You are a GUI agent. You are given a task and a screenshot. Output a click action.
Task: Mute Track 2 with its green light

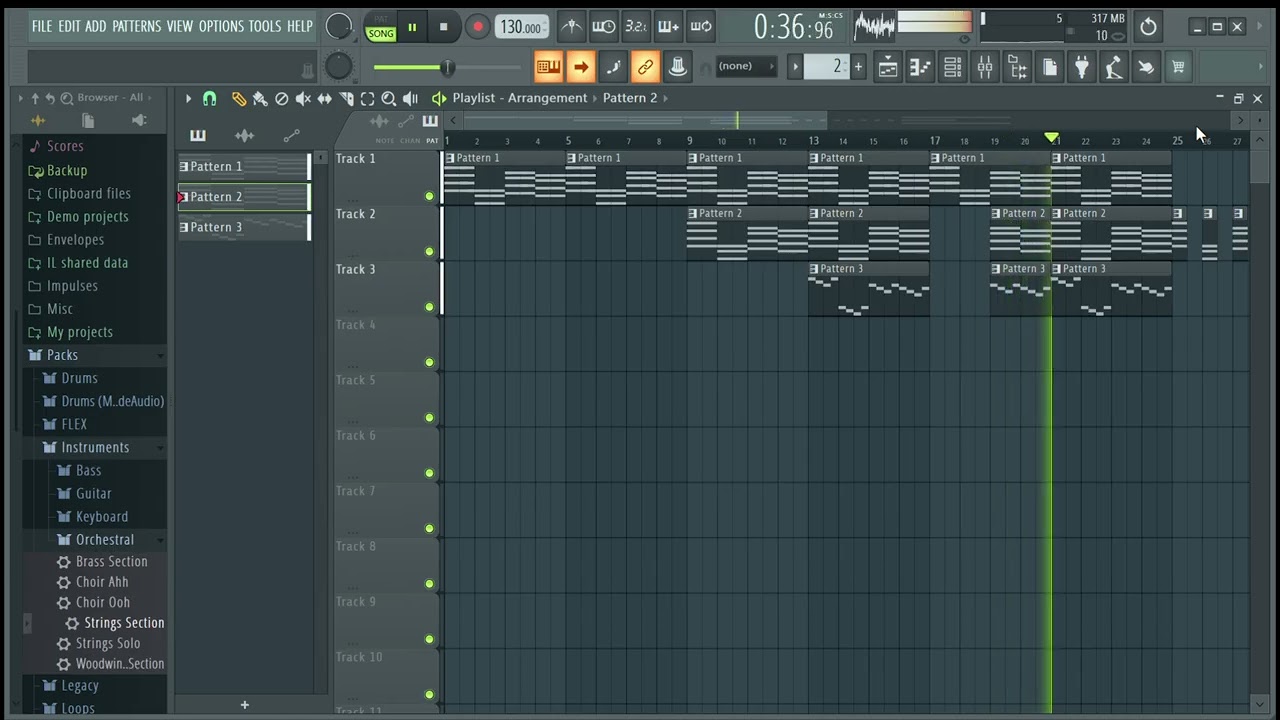[x=430, y=251]
